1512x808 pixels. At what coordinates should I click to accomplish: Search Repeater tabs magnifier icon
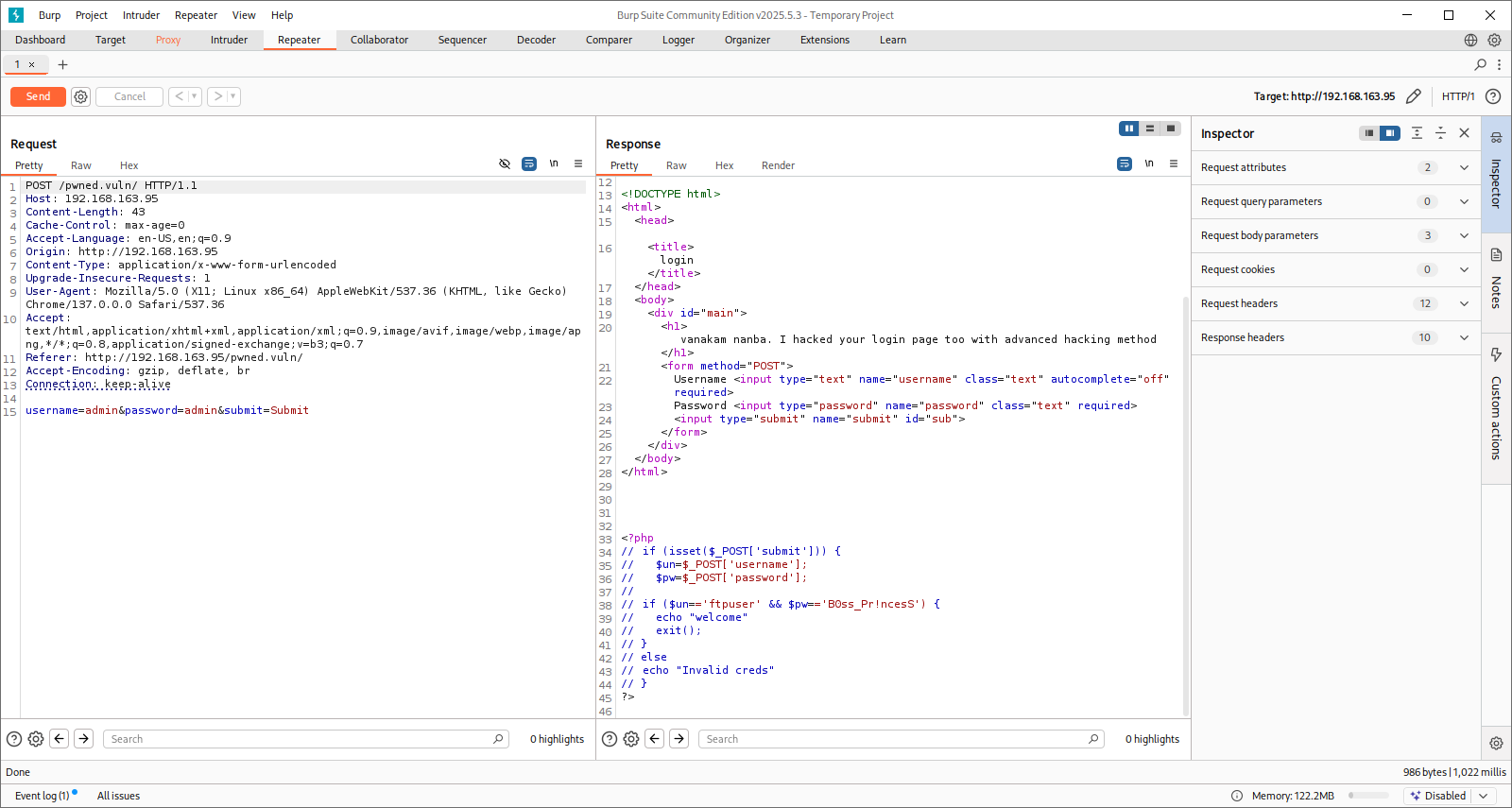coord(1481,64)
